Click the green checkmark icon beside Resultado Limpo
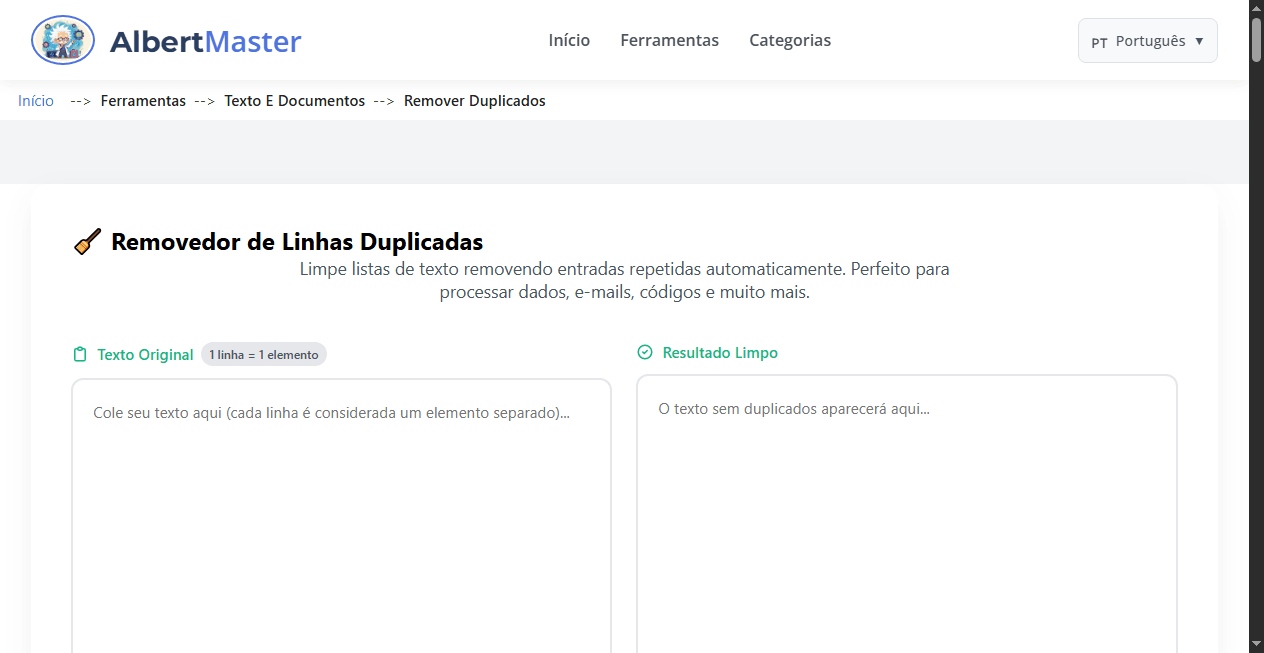 tap(645, 352)
